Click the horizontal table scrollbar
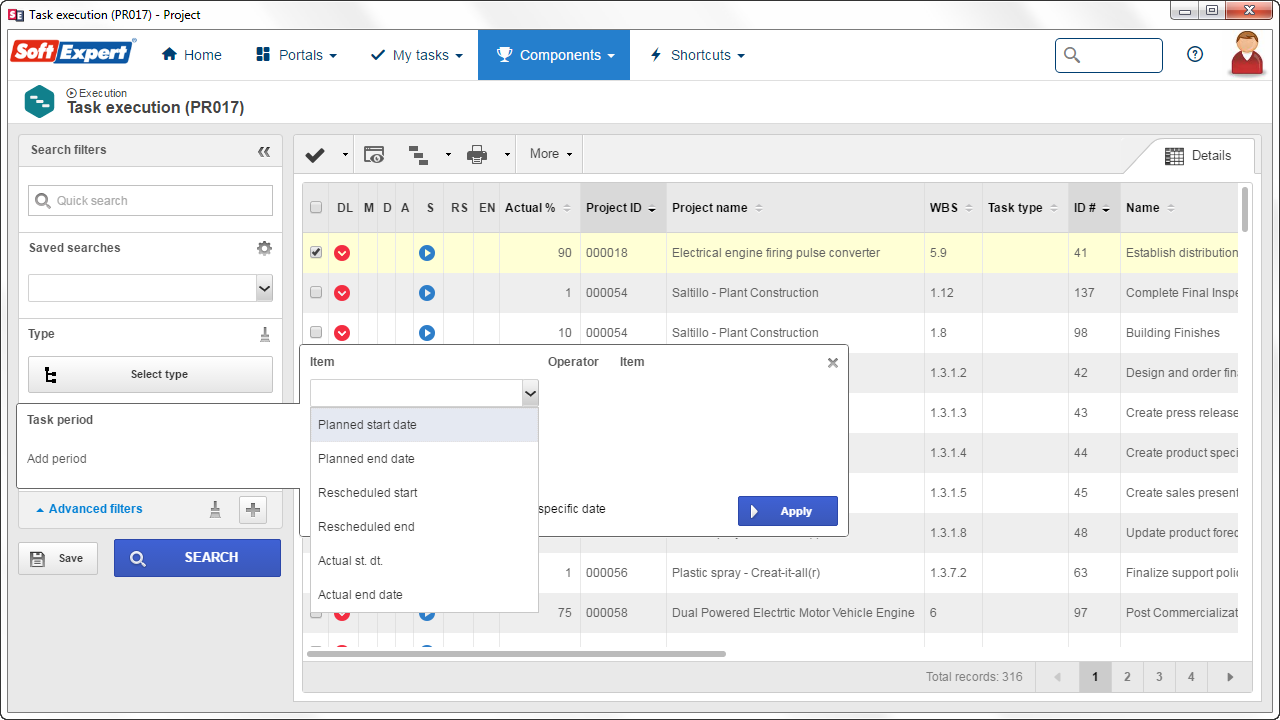 click(516, 654)
